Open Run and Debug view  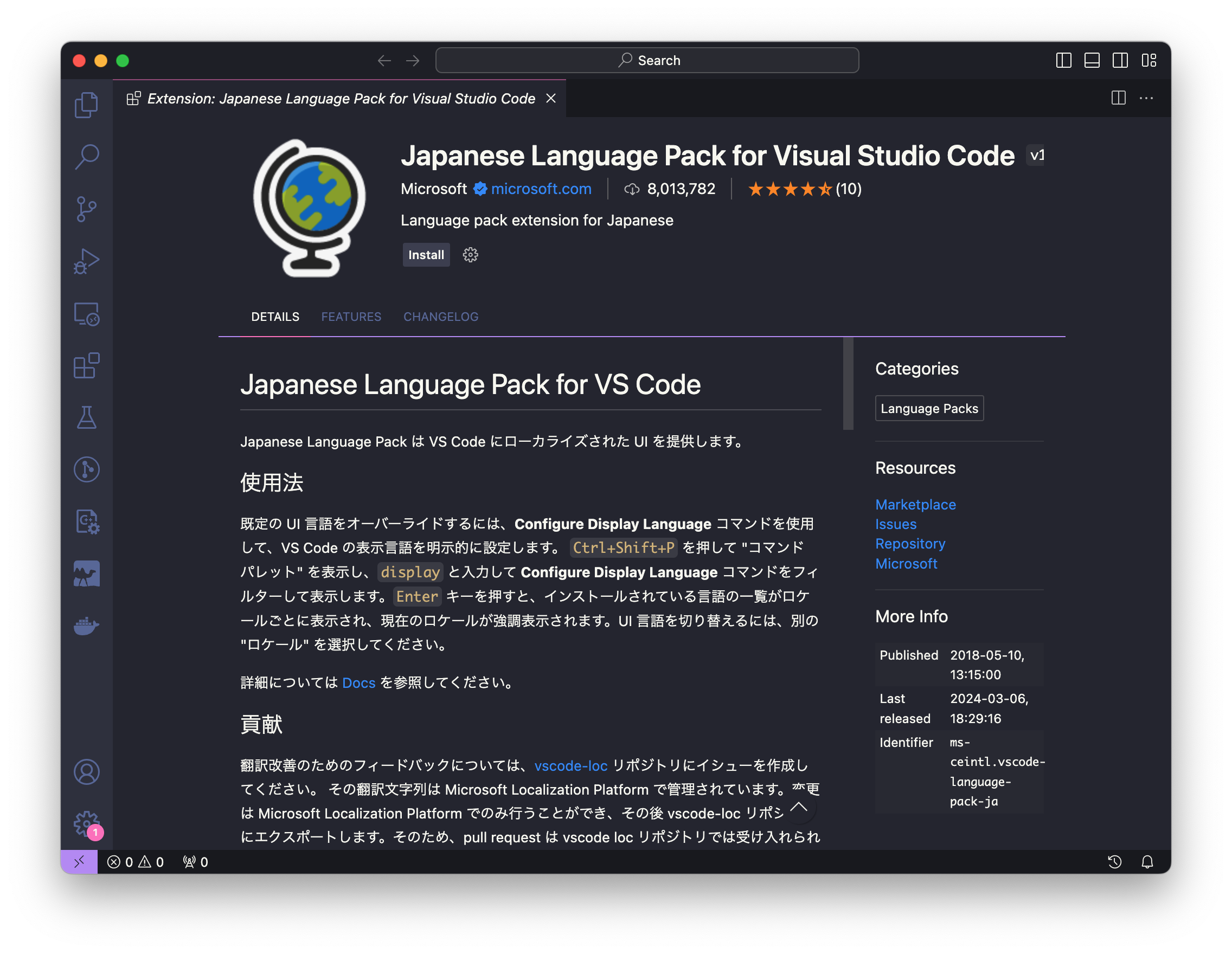86,262
